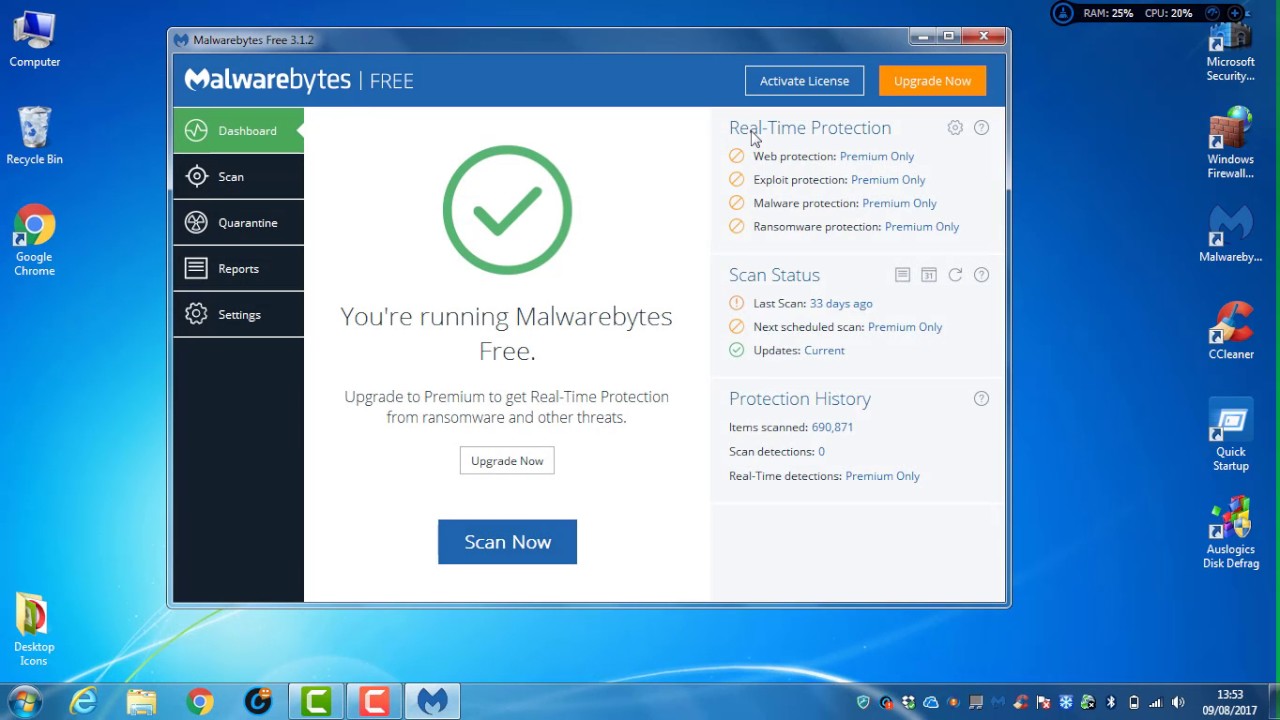Click Web protection disabled icon

point(736,156)
